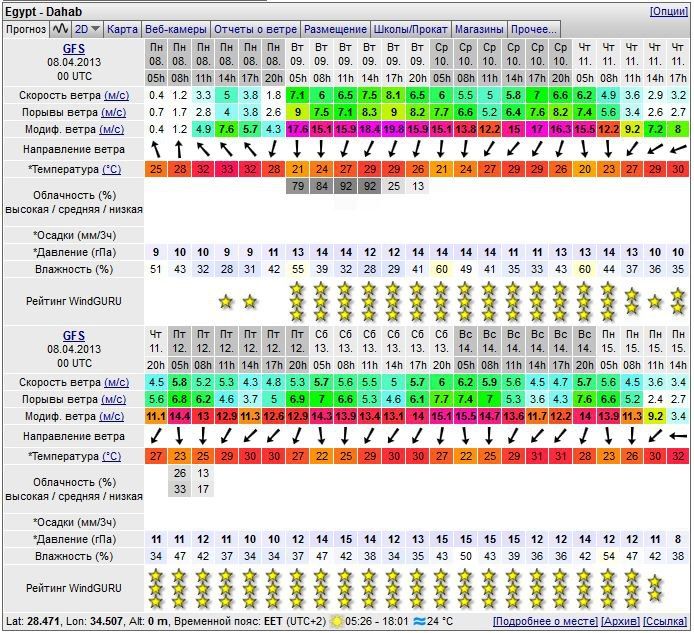Open the Опции link
This screenshot has width=694, height=633.
coord(669,11)
